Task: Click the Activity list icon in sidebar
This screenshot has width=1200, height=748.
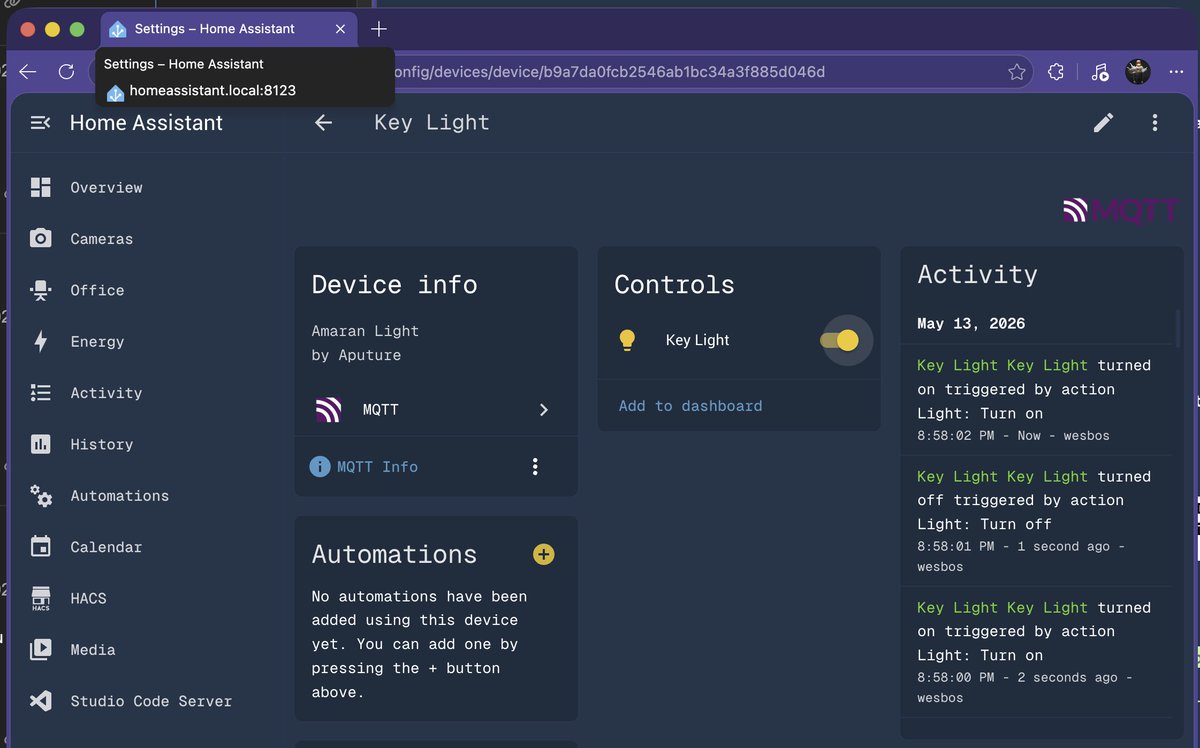Action: click(x=40, y=393)
